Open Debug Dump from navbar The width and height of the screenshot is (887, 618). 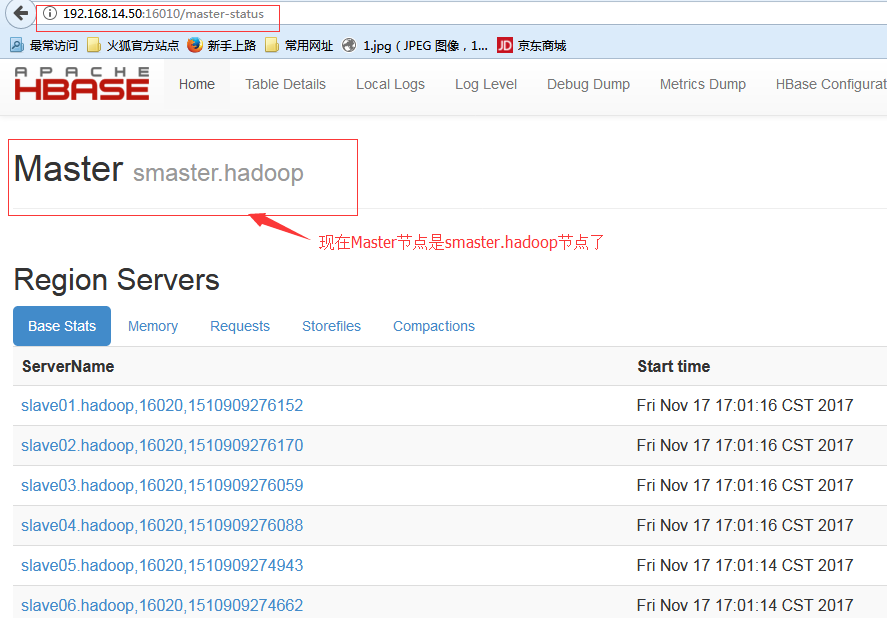(588, 84)
